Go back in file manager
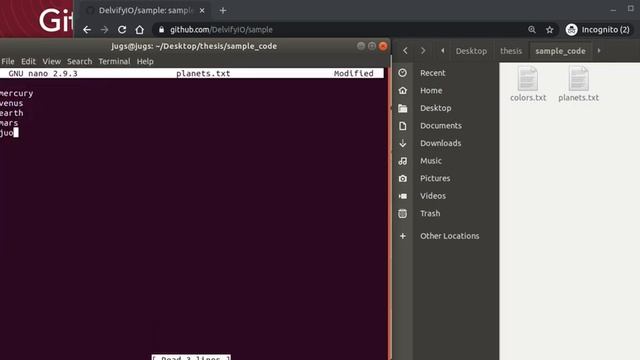Screen dimensions: 640x360 point(405,51)
